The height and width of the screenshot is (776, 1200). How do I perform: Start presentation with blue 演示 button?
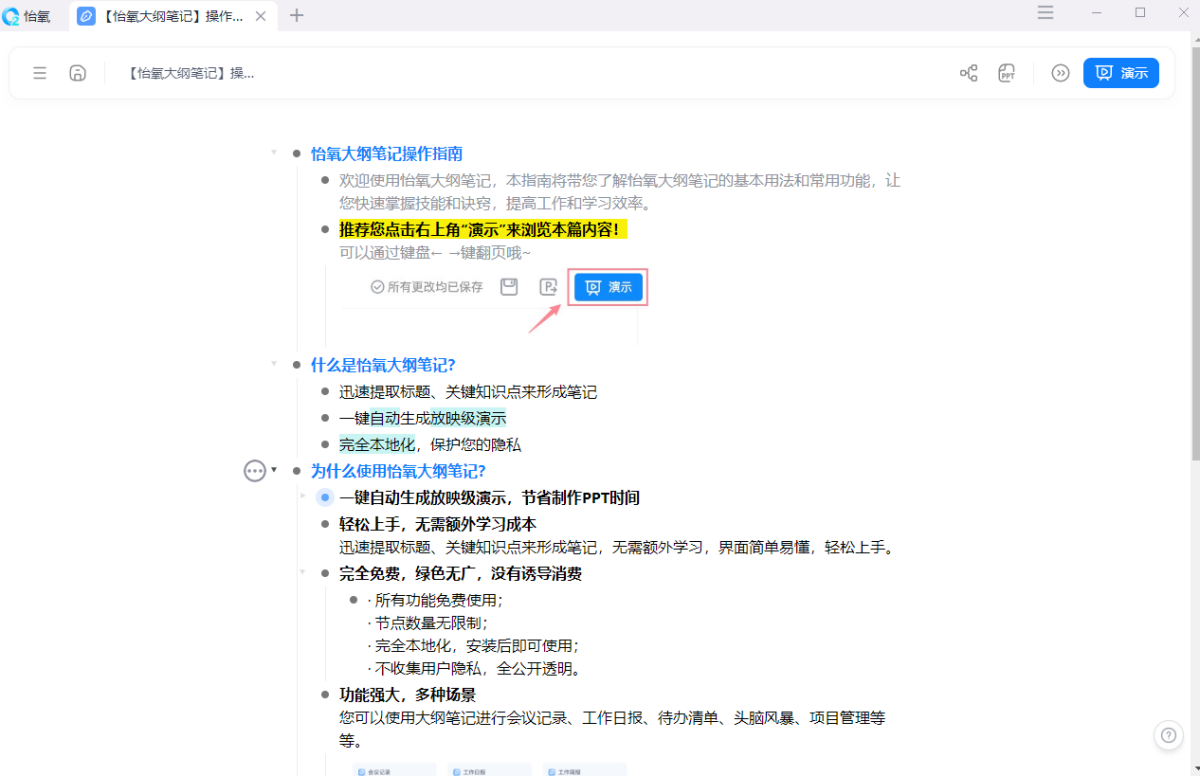click(1121, 73)
